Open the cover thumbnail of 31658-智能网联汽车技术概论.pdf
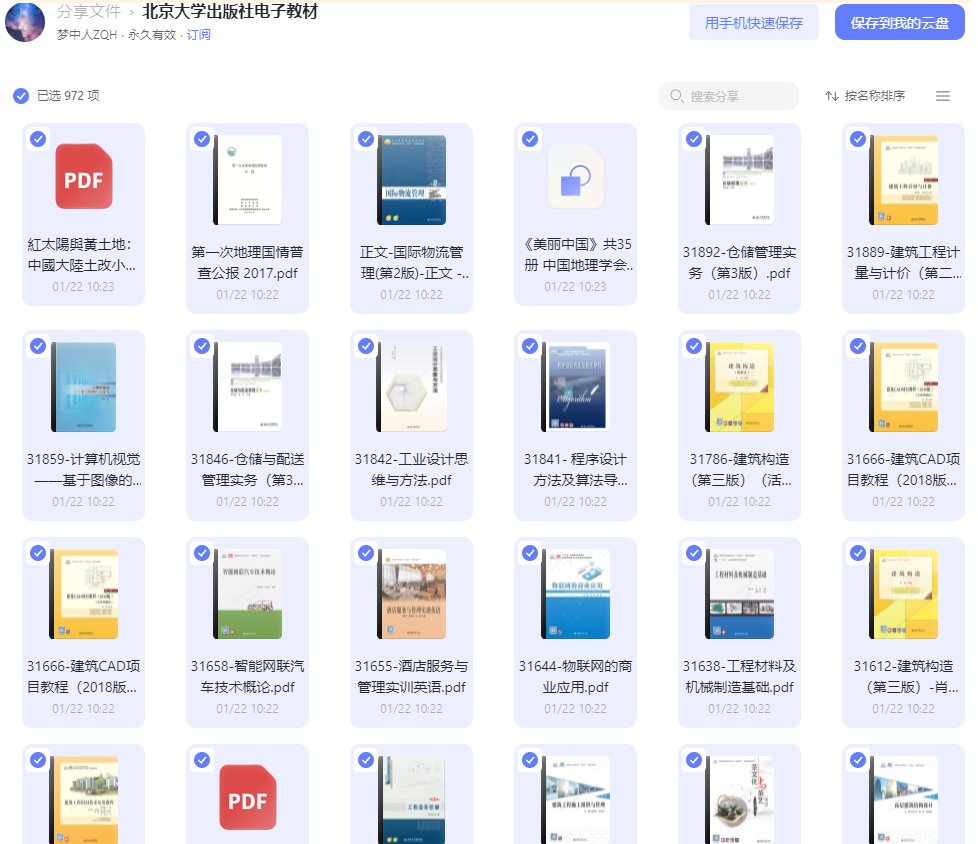Screen dimensions: 978x844 (x=248, y=594)
